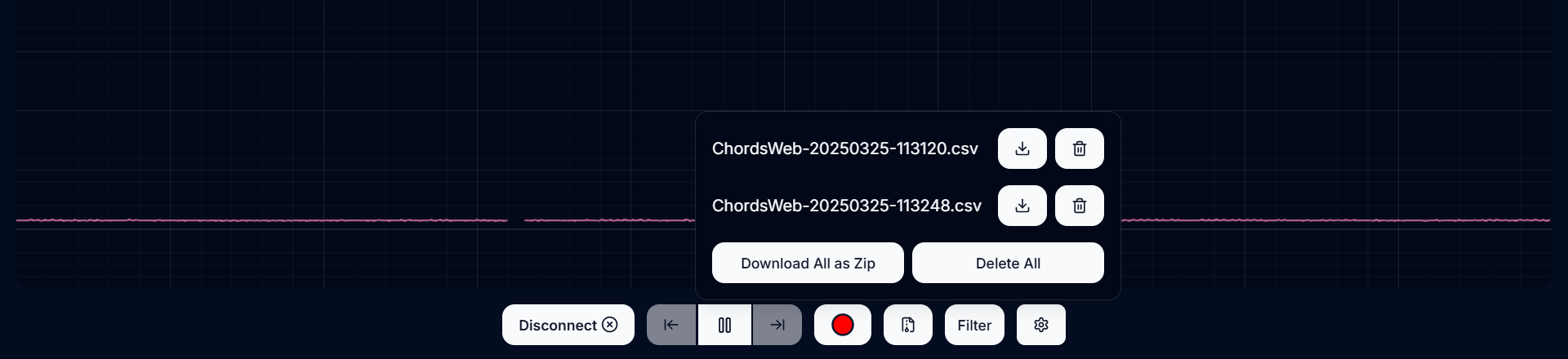Click the Delete All button
Image resolution: width=1568 pixels, height=359 pixels.
(1008, 263)
